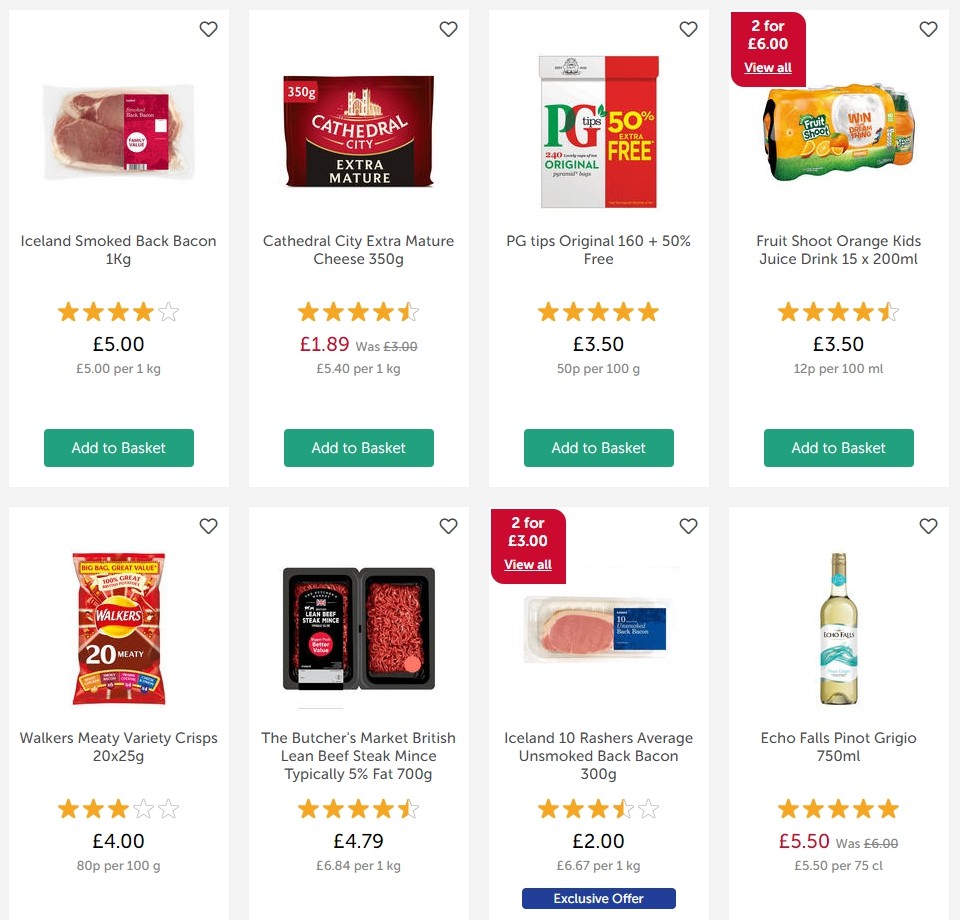Open View all in the 2 for £6.00 offer

767,67
